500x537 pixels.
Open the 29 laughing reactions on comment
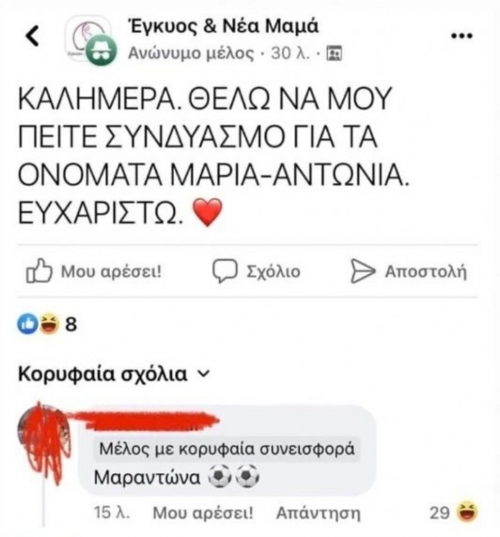point(454,513)
